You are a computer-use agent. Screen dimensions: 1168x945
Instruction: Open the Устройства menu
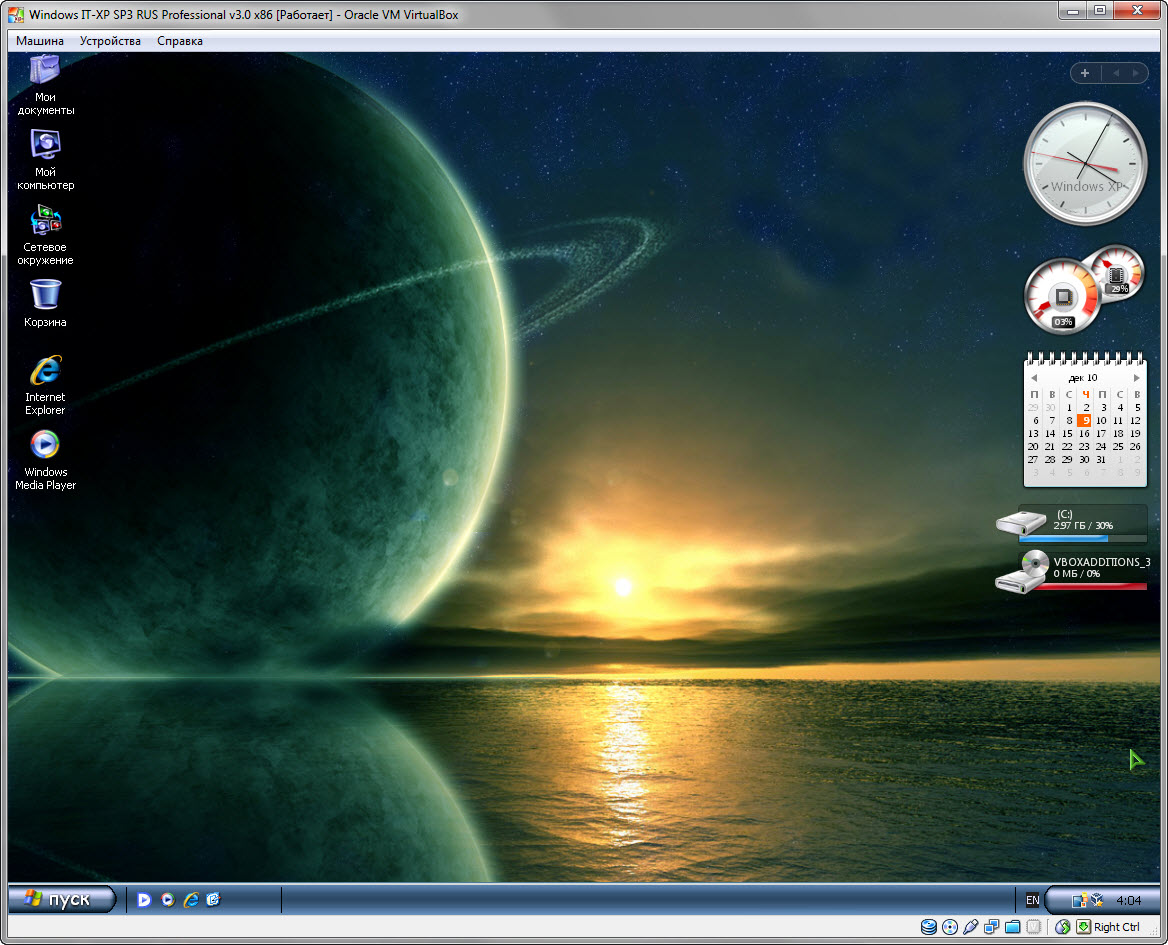click(x=110, y=41)
